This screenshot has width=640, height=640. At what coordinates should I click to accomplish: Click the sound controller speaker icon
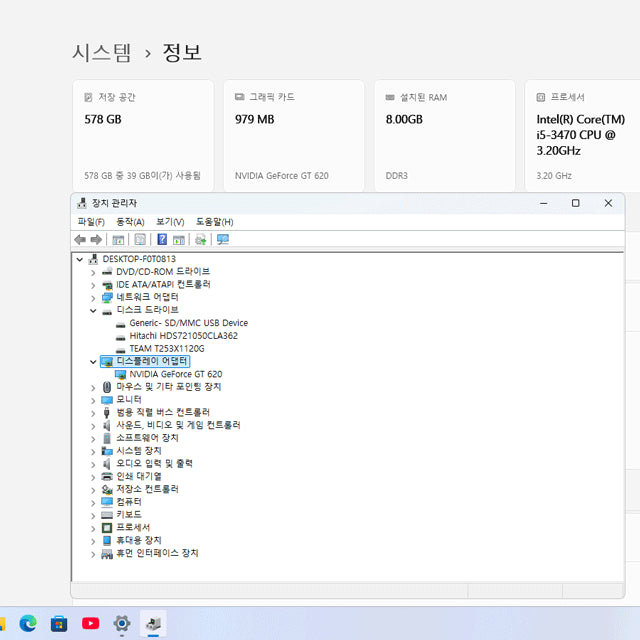(107, 426)
